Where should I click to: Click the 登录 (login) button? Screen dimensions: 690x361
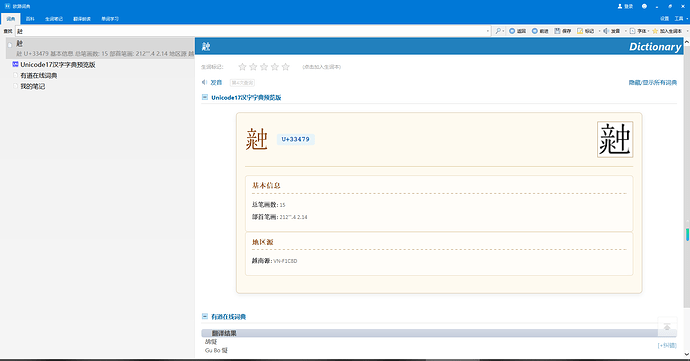[x=625, y=6]
